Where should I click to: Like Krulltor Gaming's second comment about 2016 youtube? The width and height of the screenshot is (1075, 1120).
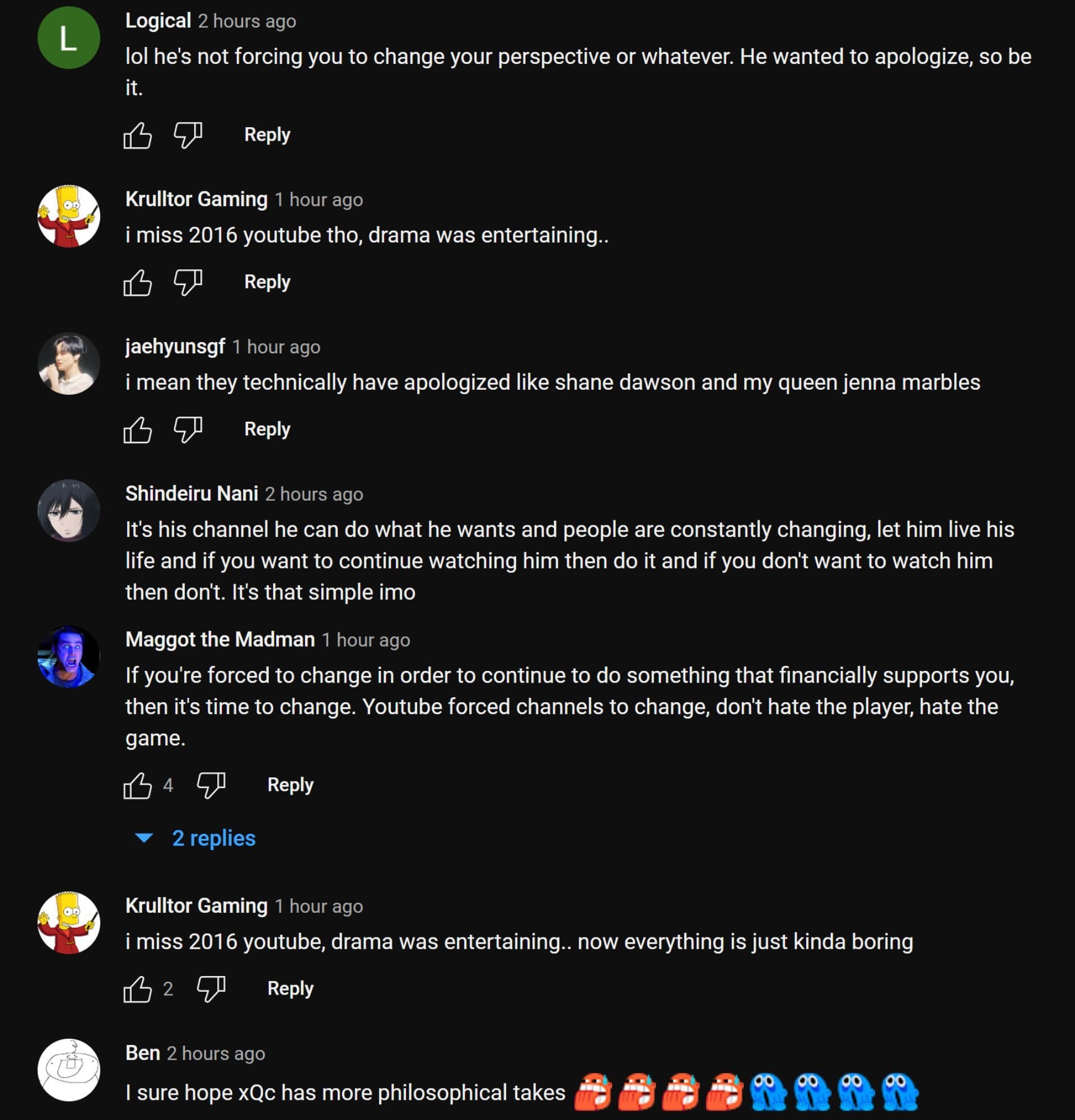137,988
